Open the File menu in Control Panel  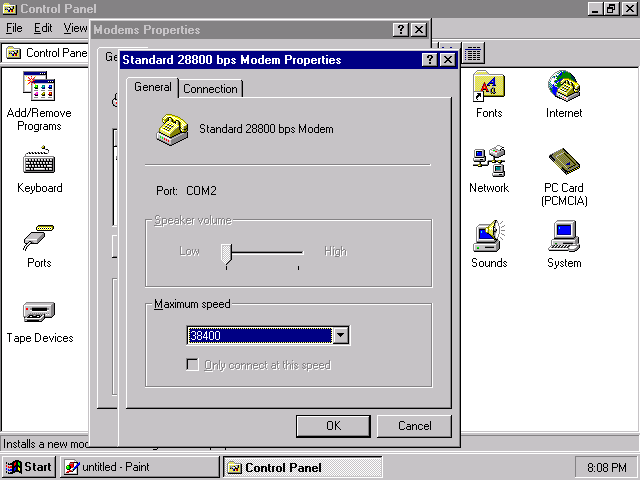[14, 28]
